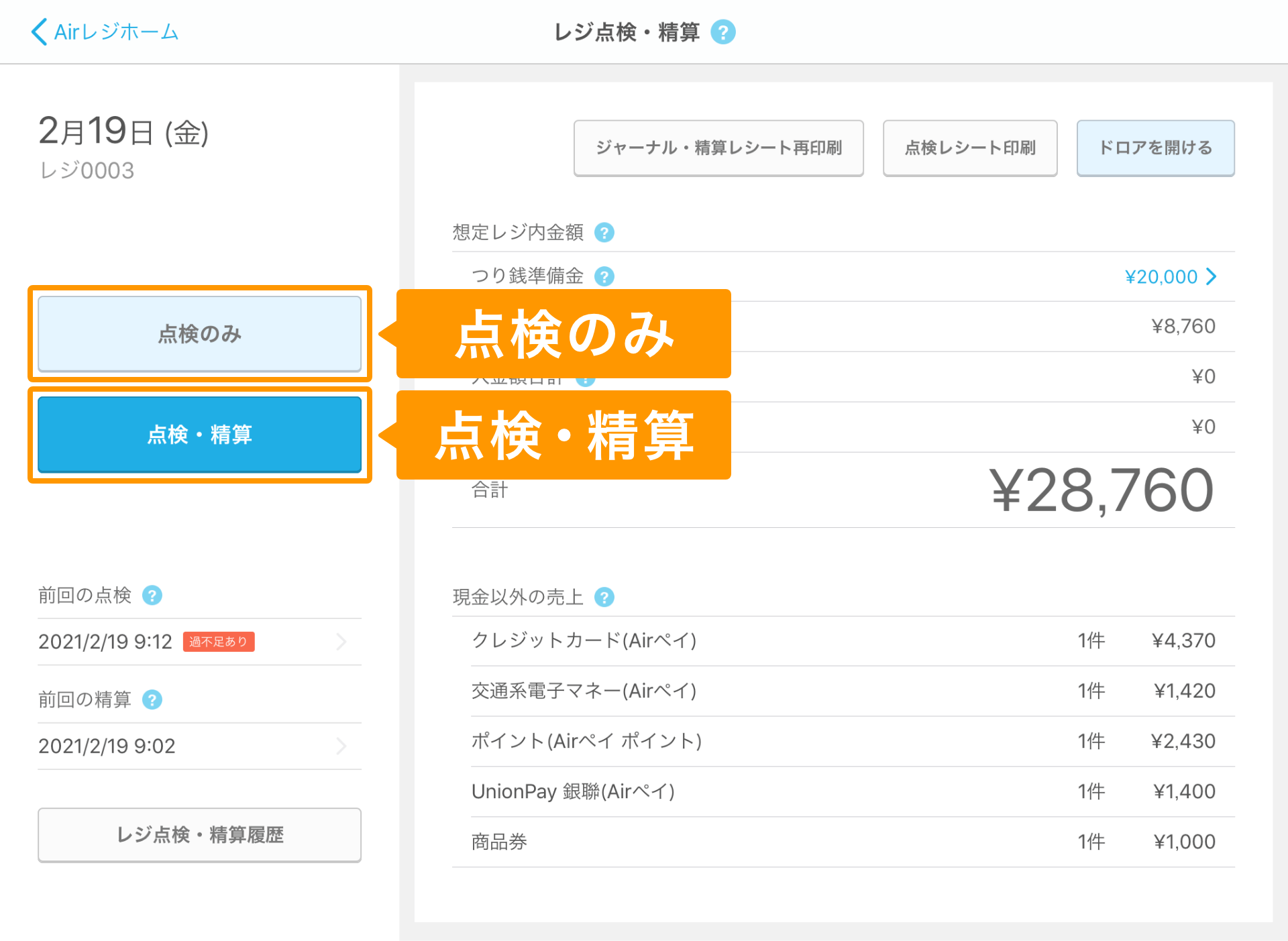Screen dimensions: 1288x941
Task: Click ジャーナル・精算レシート再印刷 button
Action: [718, 148]
